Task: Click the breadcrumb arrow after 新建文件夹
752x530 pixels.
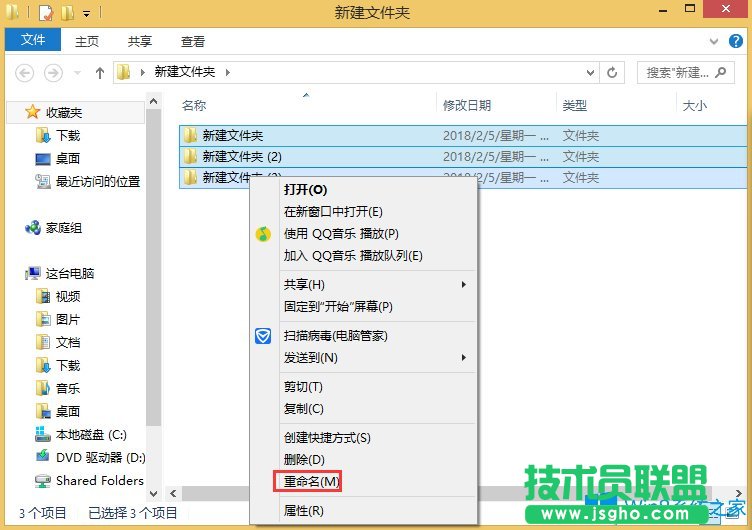Action: tap(228, 72)
